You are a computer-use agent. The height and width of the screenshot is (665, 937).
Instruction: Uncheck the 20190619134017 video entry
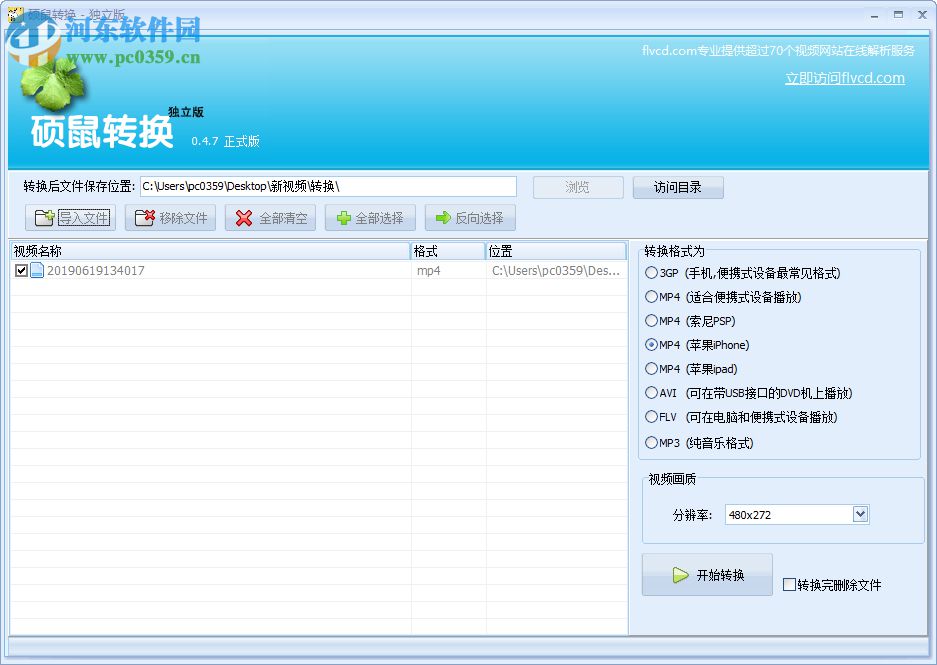(x=22, y=269)
